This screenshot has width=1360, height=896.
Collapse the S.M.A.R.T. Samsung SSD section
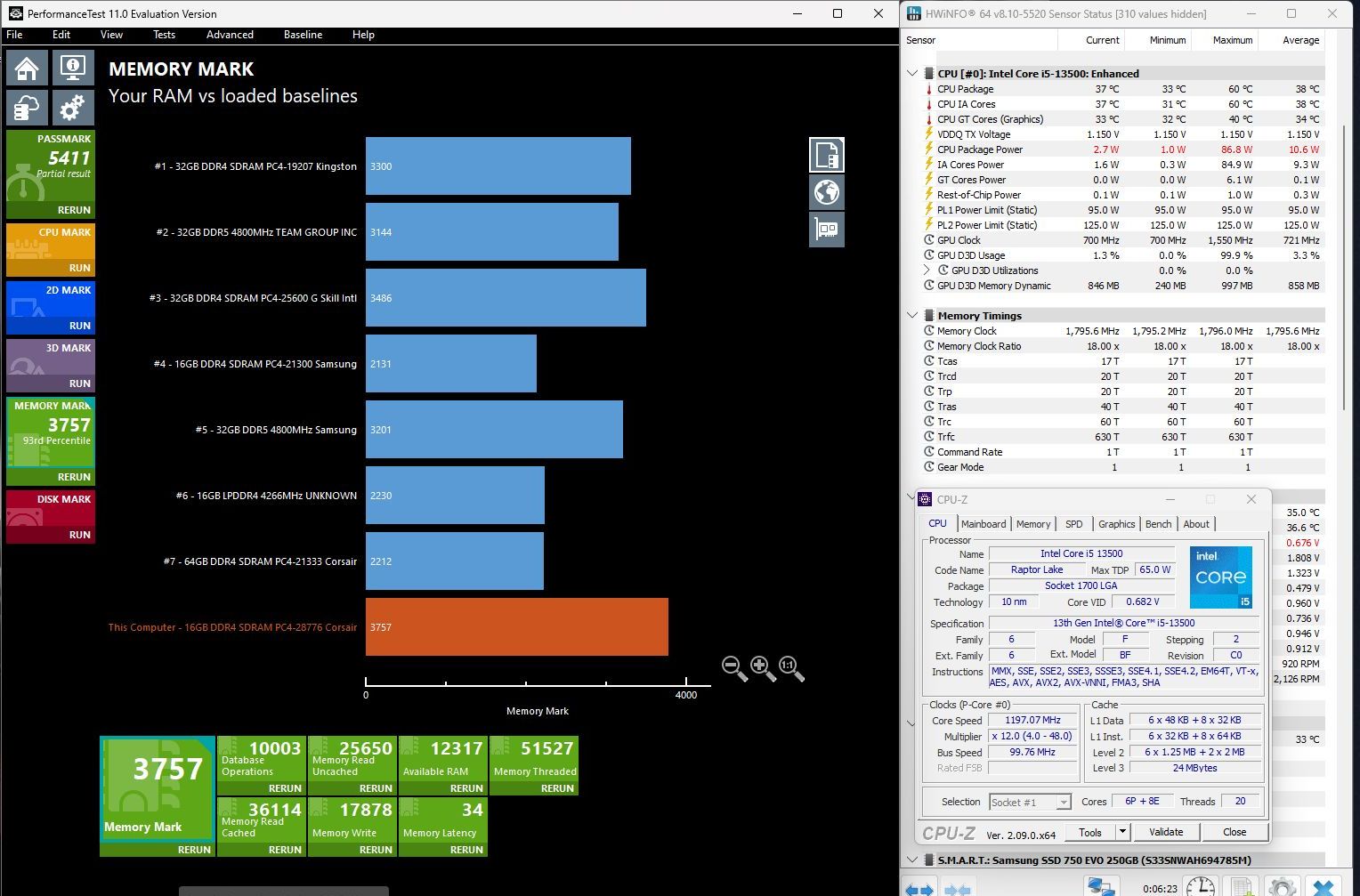[x=912, y=860]
